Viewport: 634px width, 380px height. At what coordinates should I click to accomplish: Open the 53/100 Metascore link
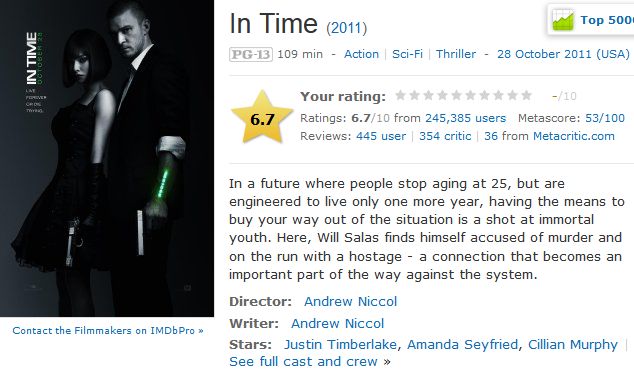pos(605,118)
